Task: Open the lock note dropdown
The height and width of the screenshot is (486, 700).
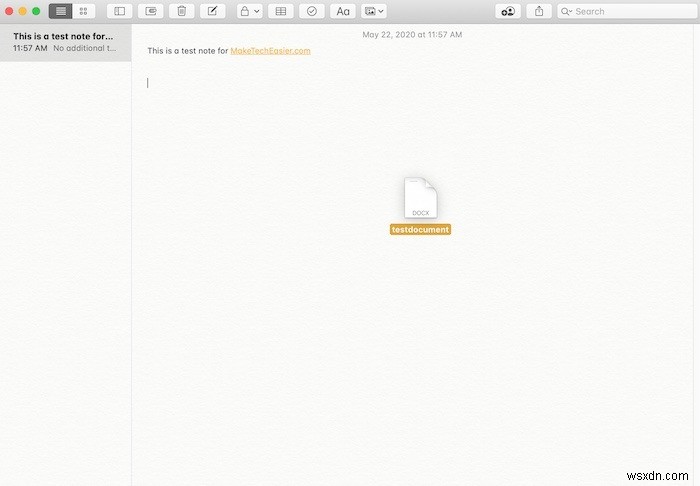Action: [250, 11]
